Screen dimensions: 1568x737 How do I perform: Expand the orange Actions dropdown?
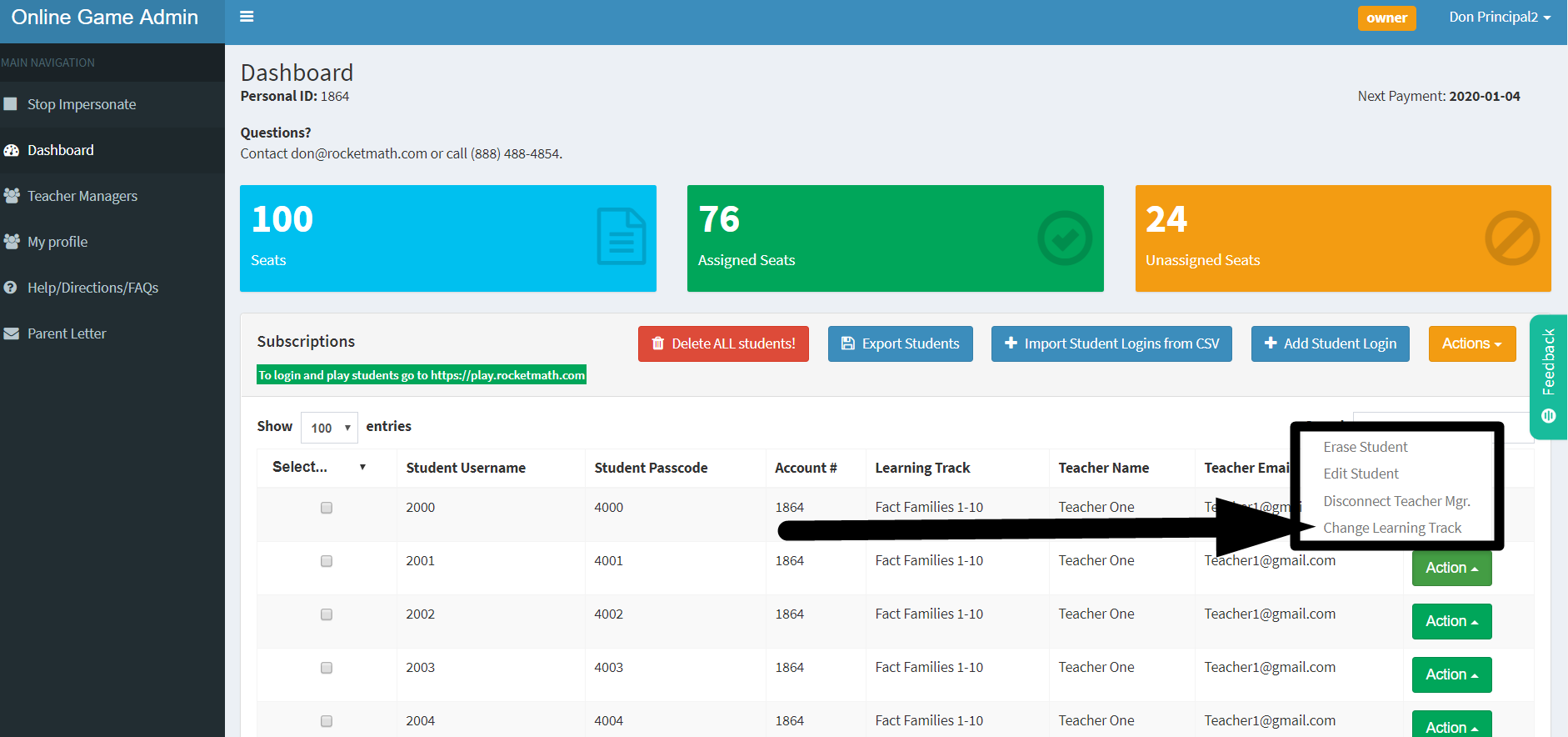pyautogui.click(x=1471, y=343)
